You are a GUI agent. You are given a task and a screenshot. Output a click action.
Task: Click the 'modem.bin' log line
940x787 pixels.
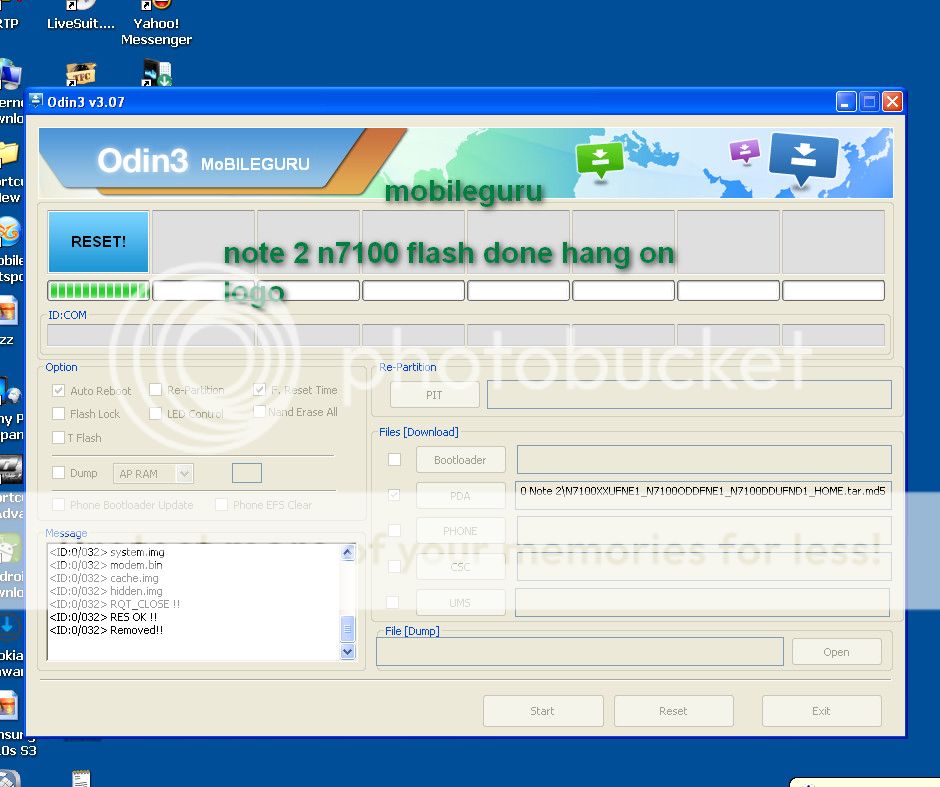coord(106,565)
